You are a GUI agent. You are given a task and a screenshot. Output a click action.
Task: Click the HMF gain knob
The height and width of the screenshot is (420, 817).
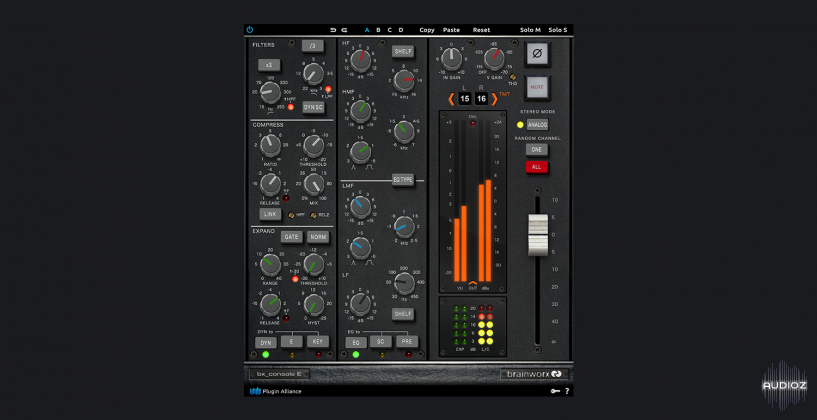tap(360, 111)
